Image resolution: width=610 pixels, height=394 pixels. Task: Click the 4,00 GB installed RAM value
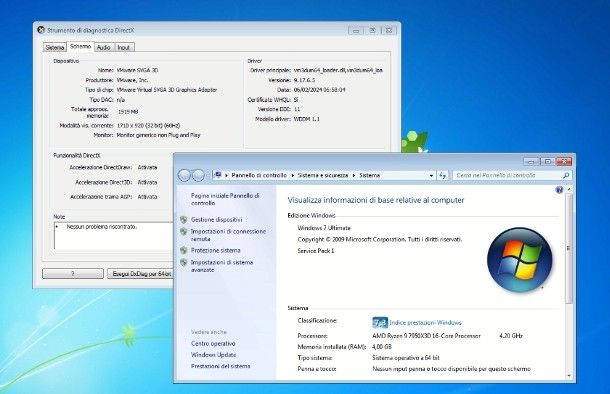point(382,347)
